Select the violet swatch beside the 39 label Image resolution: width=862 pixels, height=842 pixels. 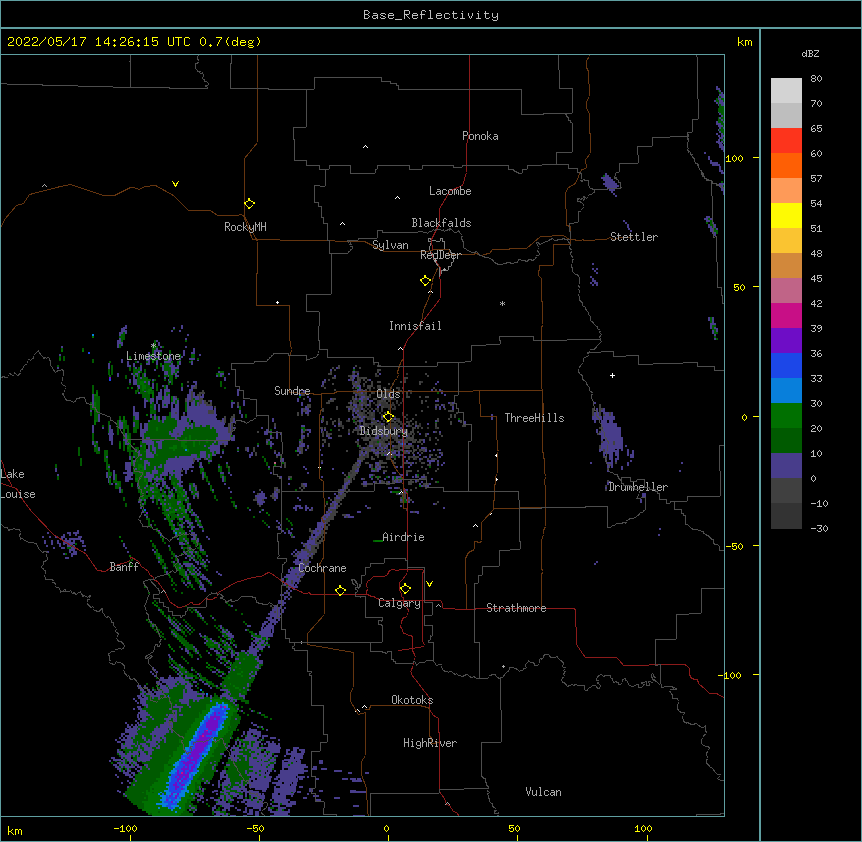pyautogui.click(x=786, y=341)
